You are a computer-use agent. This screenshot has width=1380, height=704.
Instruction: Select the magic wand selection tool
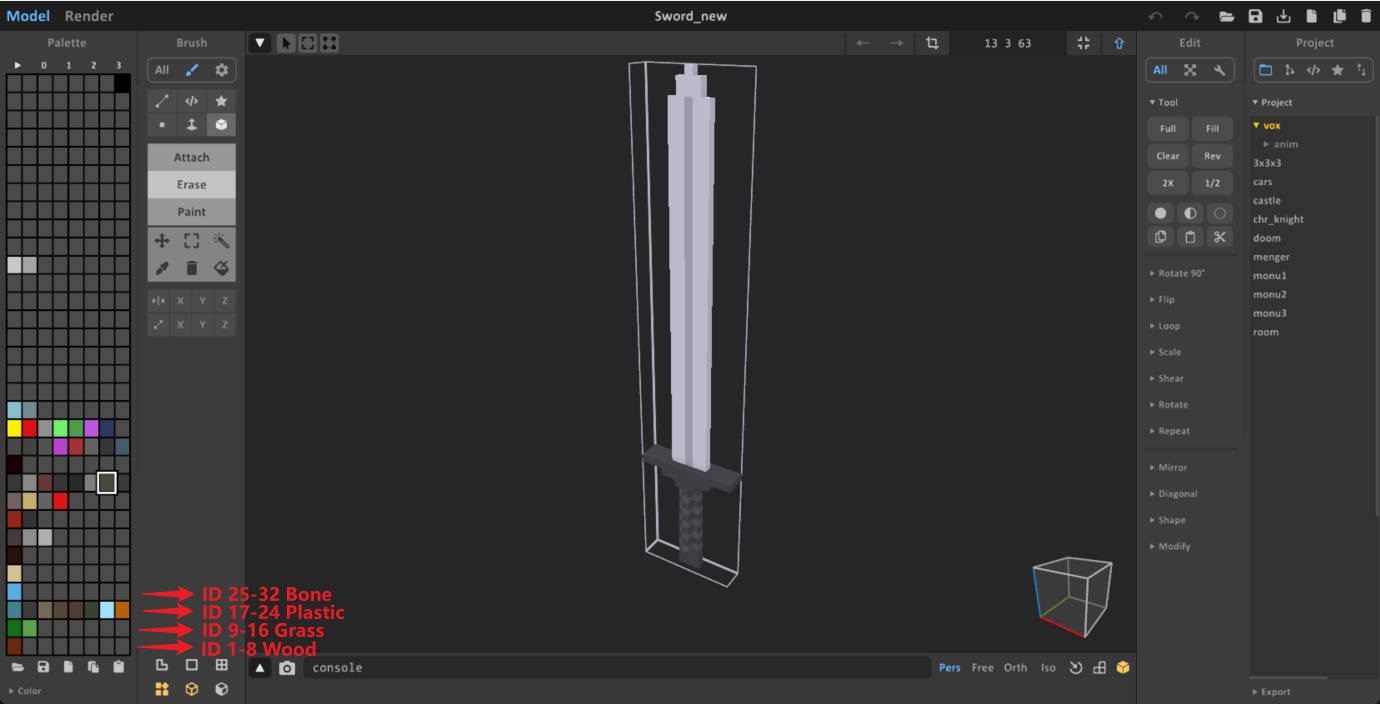(x=221, y=240)
